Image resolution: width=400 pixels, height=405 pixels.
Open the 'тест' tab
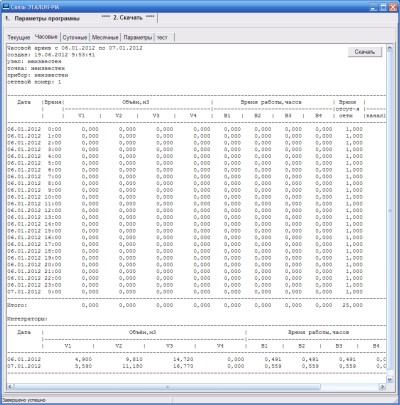(x=162, y=38)
